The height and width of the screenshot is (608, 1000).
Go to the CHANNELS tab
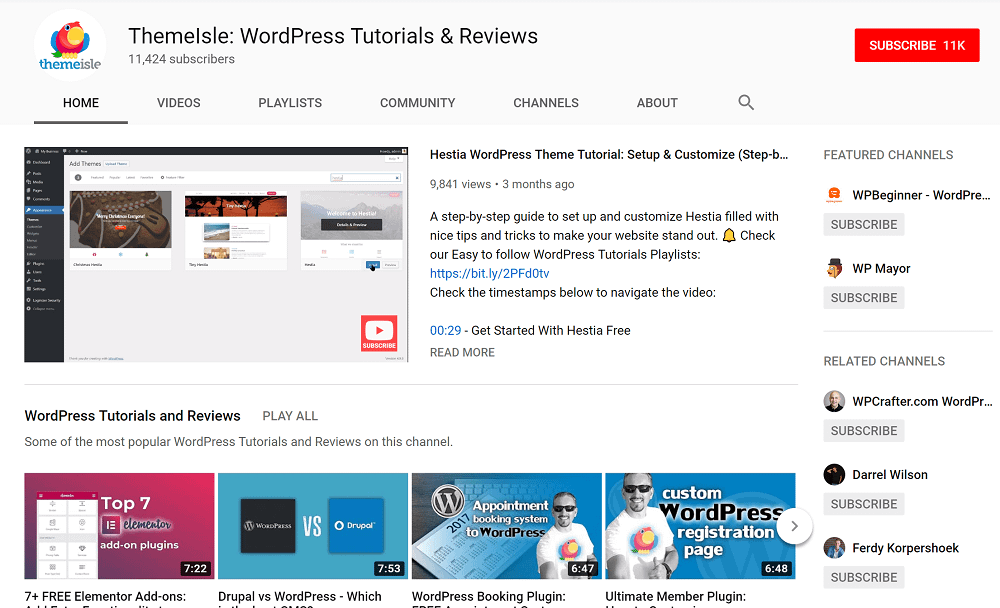click(546, 103)
